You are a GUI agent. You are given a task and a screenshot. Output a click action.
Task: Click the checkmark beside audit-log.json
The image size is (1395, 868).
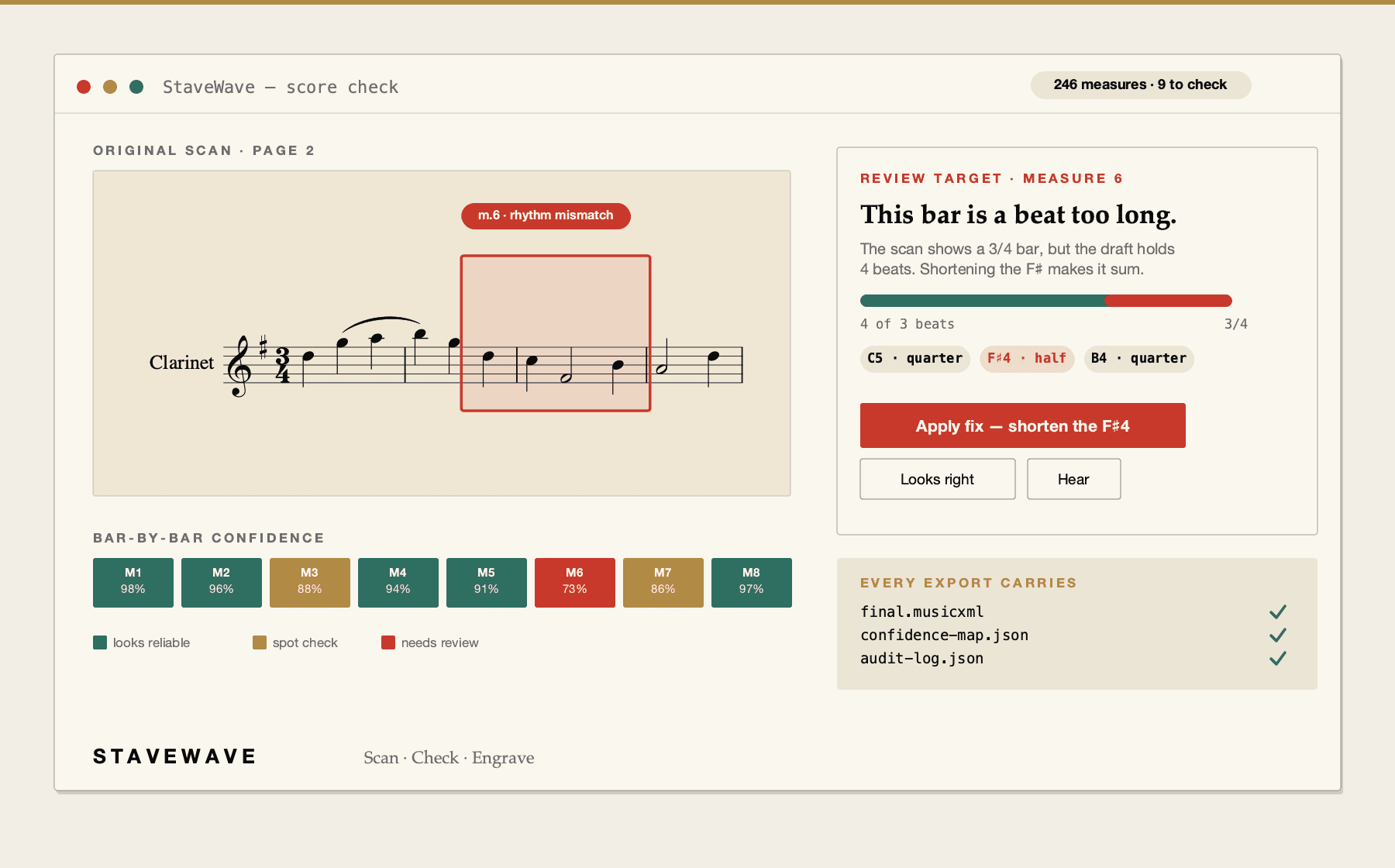tap(1278, 659)
